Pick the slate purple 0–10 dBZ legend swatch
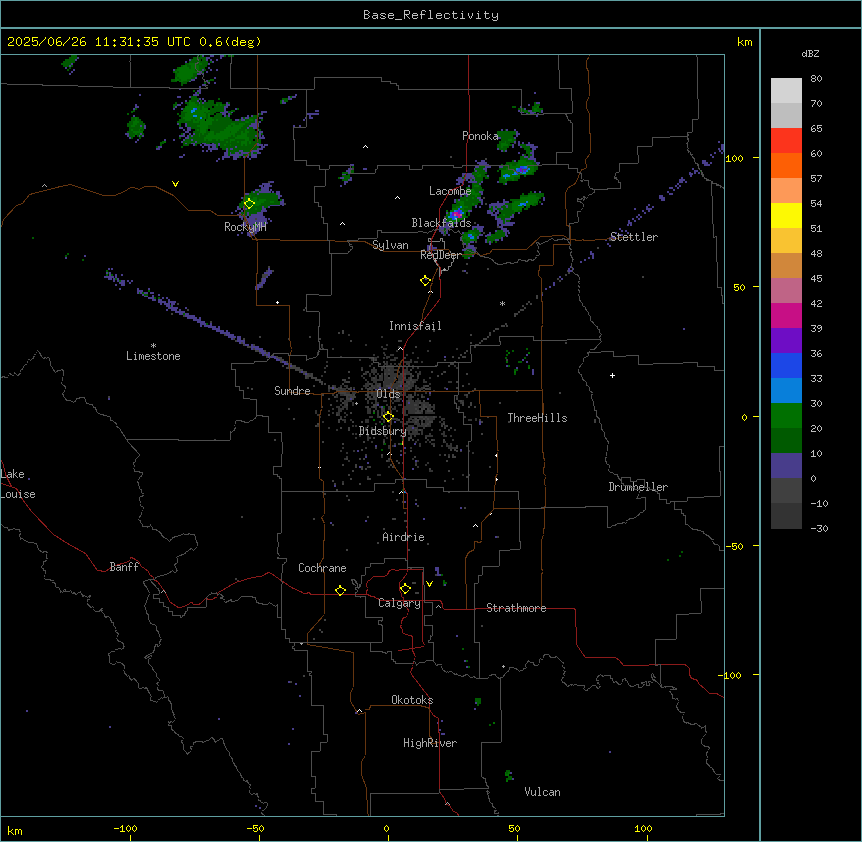Viewport: 862px width, 842px height. tap(786, 466)
